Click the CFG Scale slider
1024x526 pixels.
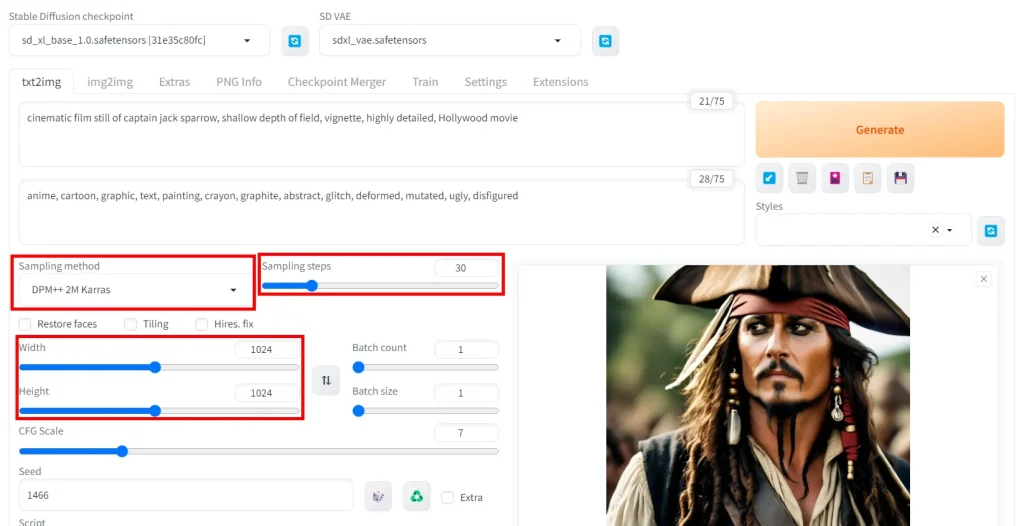click(x=258, y=451)
